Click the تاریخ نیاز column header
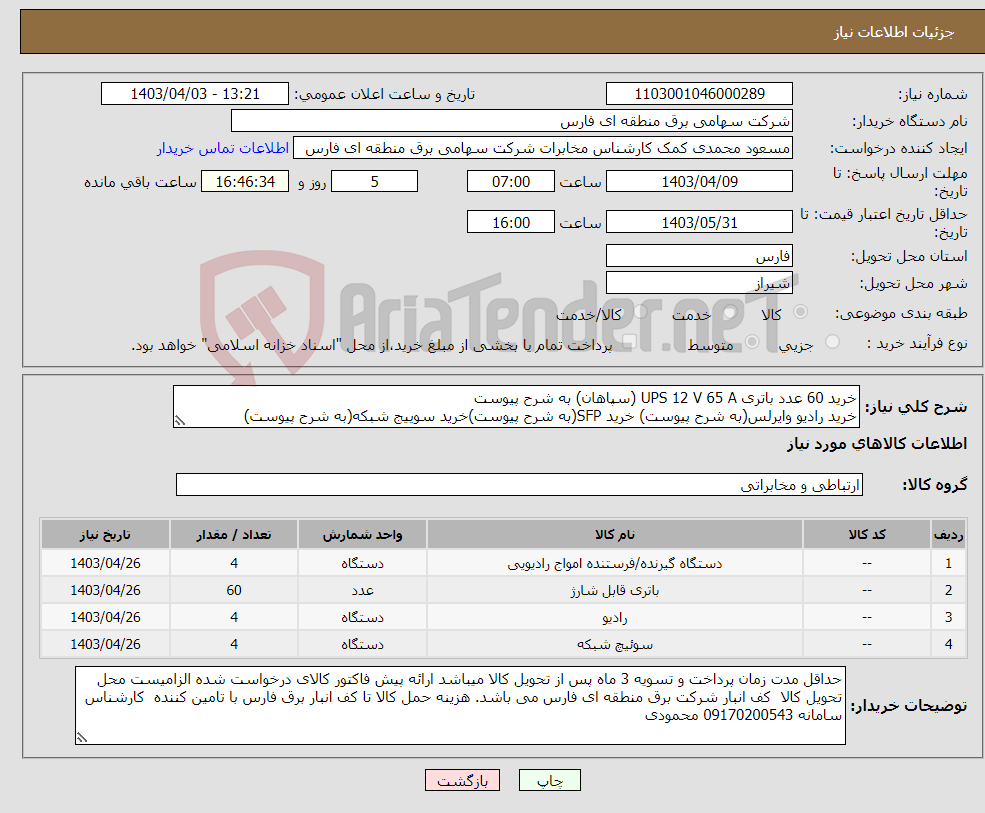The image size is (985, 813). [105, 535]
